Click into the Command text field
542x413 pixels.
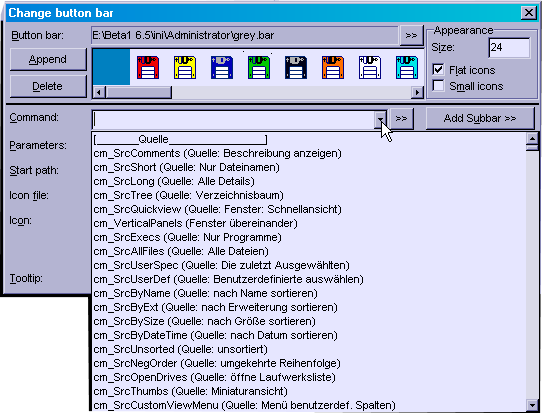[x=234, y=120]
